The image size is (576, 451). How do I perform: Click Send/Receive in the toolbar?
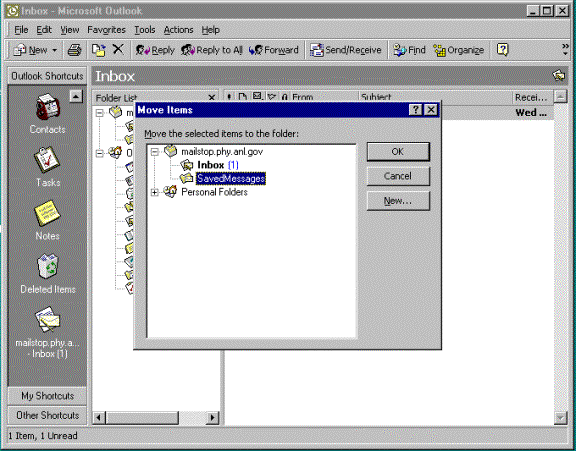345,50
